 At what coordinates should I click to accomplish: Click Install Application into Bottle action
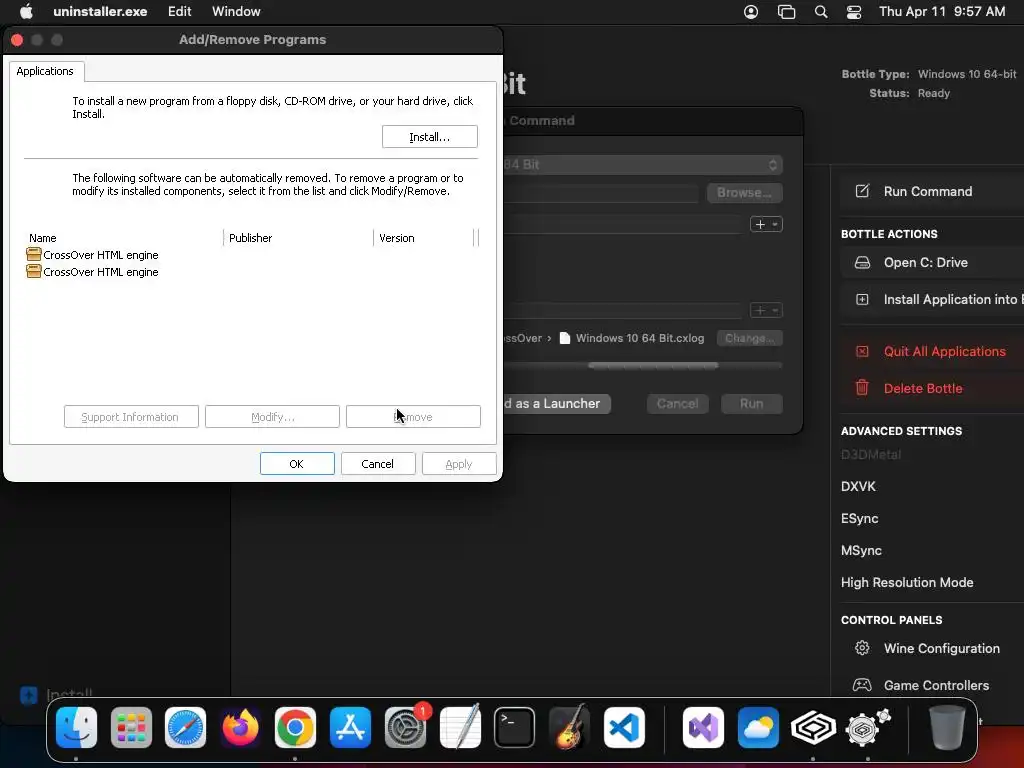tap(932, 300)
